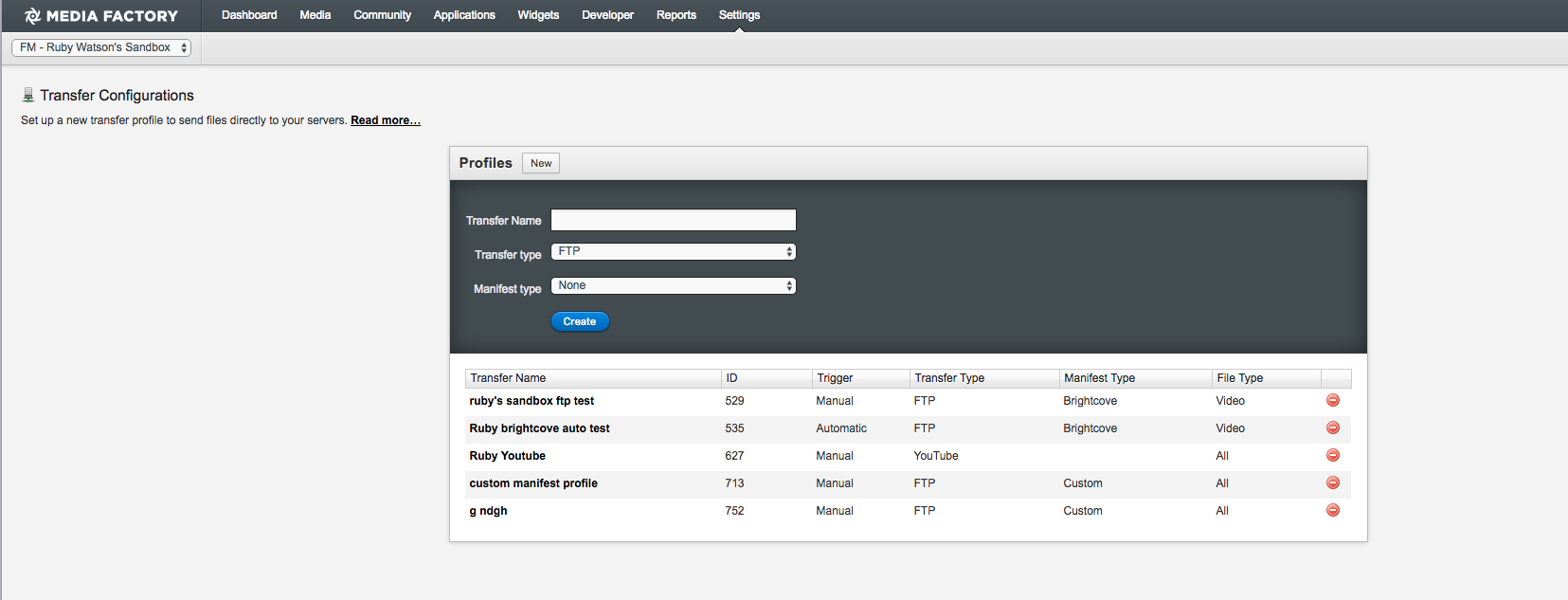The image size is (1568, 600).
Task: Sort by Trigger column header
Action: coord(861,378)
